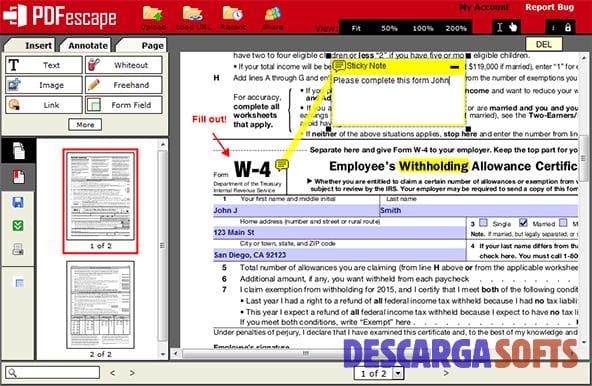Click the blue floppy disk save icon

point(18,202)
